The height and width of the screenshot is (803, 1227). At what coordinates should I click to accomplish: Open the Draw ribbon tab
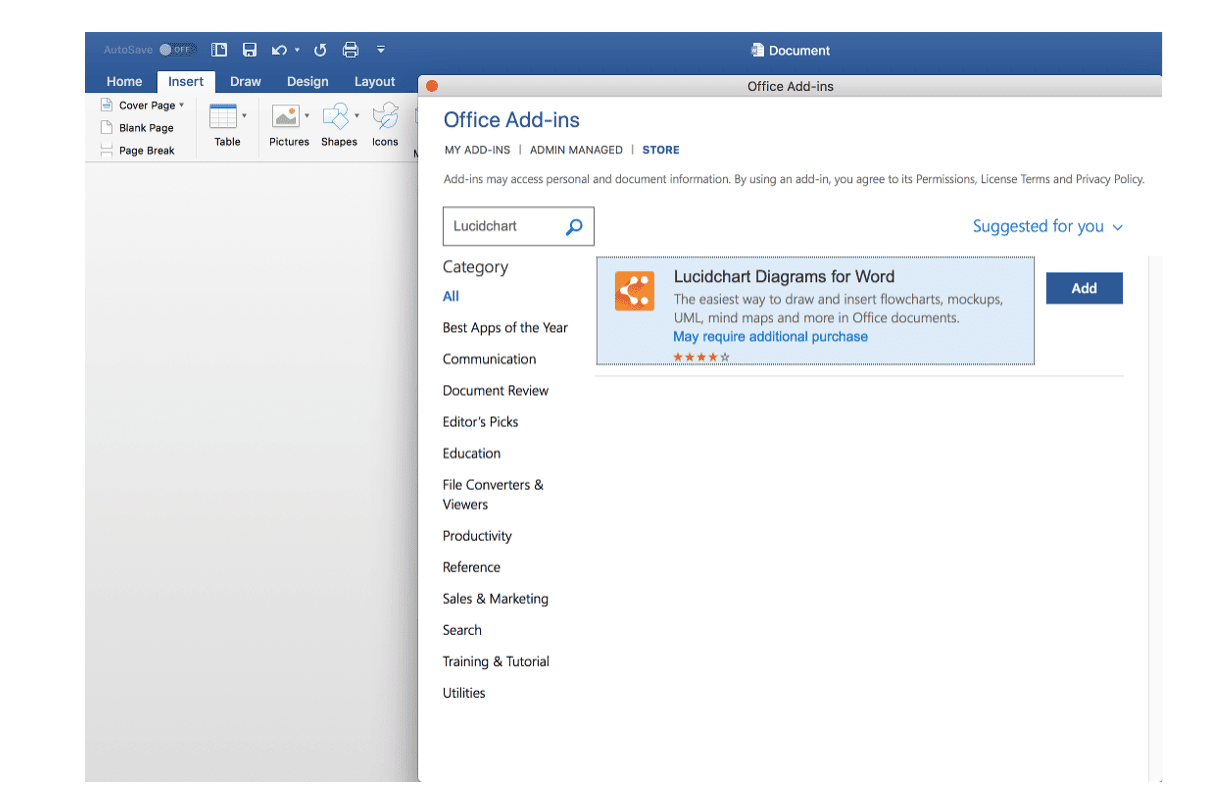click(245, 82)
